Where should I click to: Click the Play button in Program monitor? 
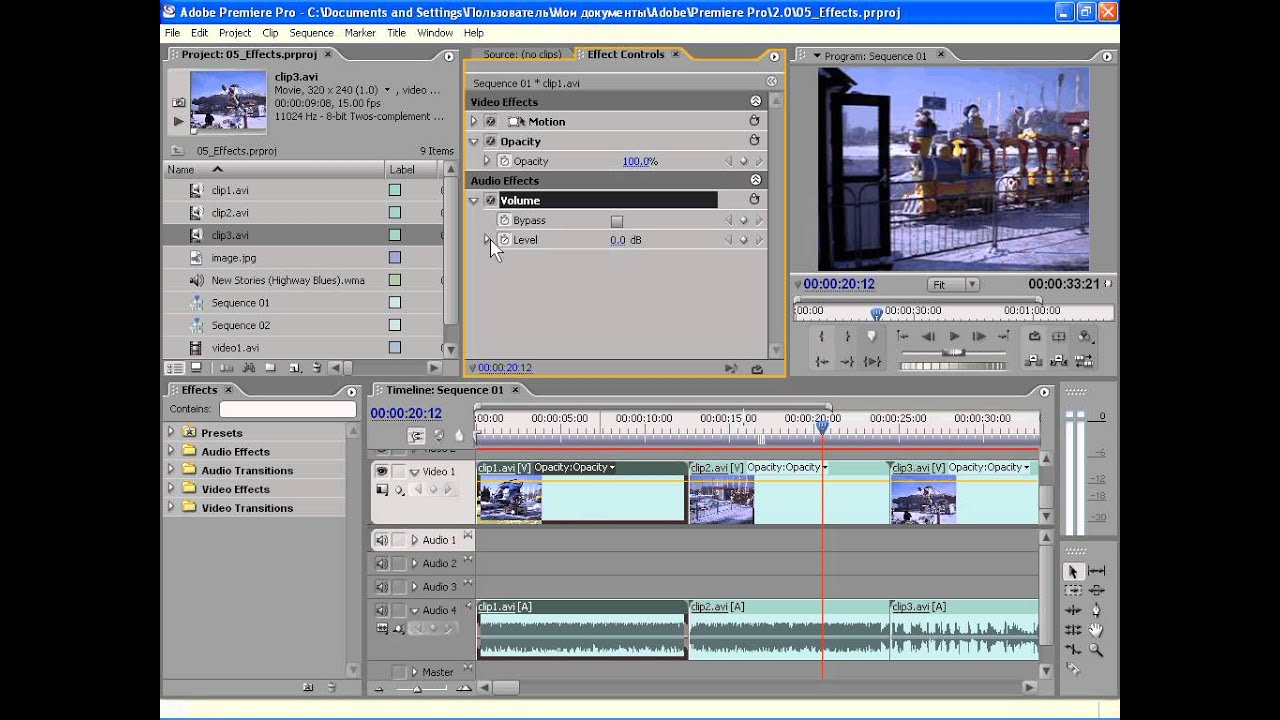(x=954, y=337)
